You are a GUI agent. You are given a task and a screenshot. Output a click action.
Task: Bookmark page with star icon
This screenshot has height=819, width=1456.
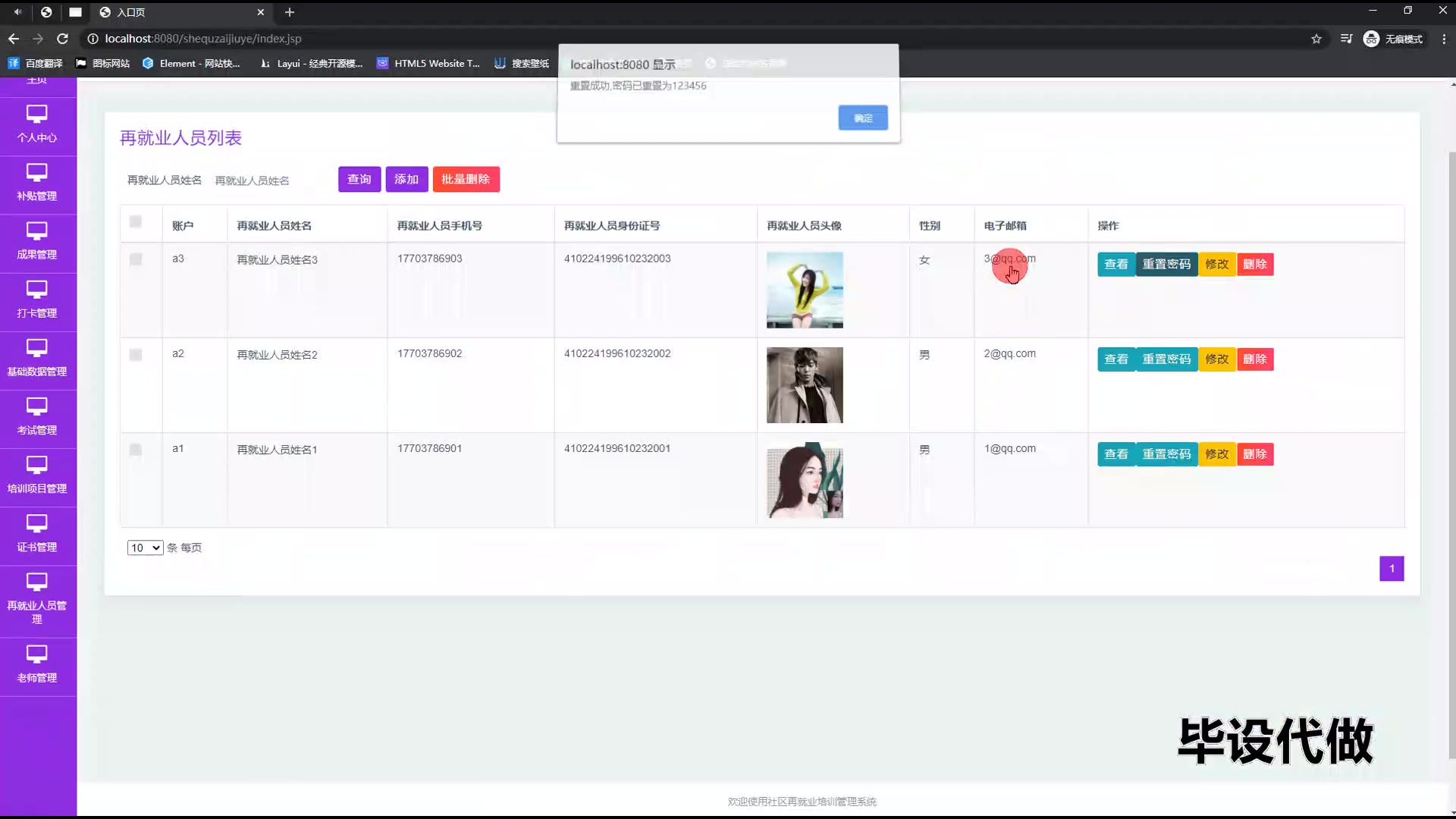tap(1316, 39)
